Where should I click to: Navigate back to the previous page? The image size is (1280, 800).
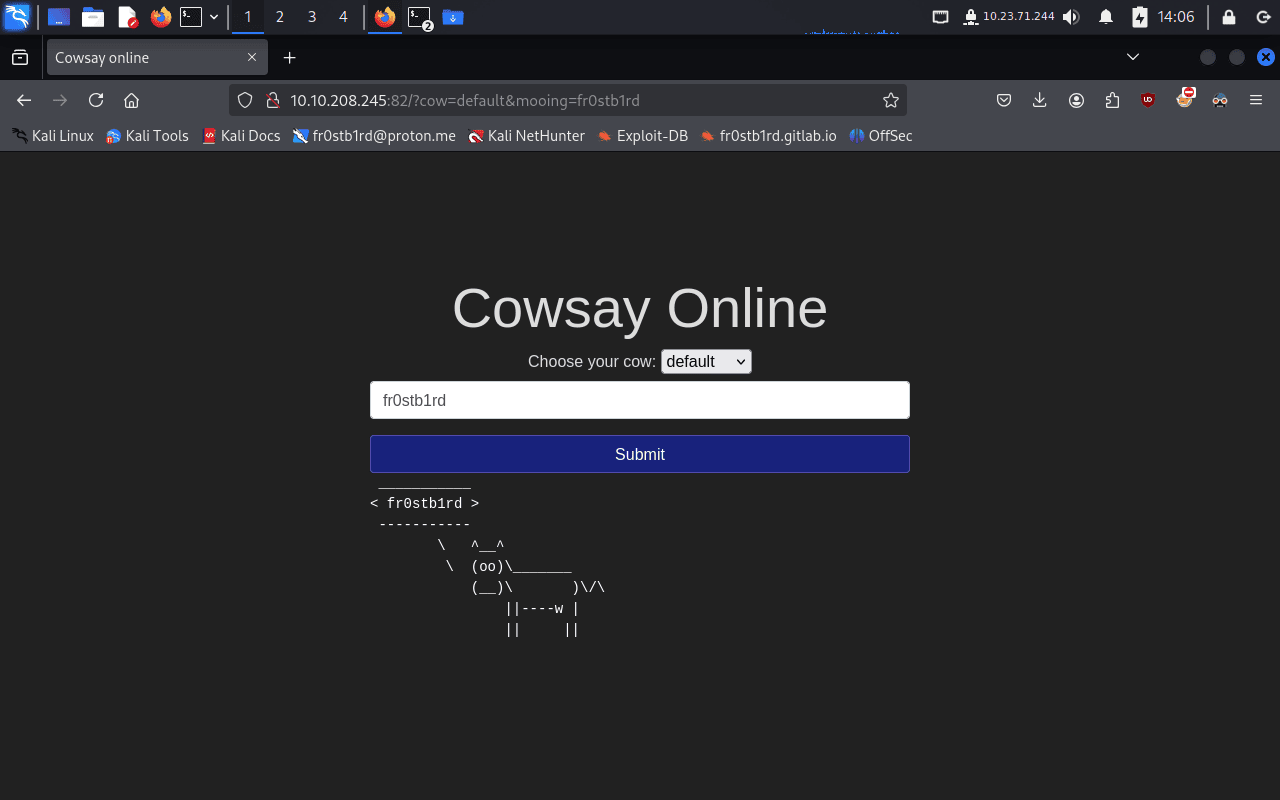24,100
